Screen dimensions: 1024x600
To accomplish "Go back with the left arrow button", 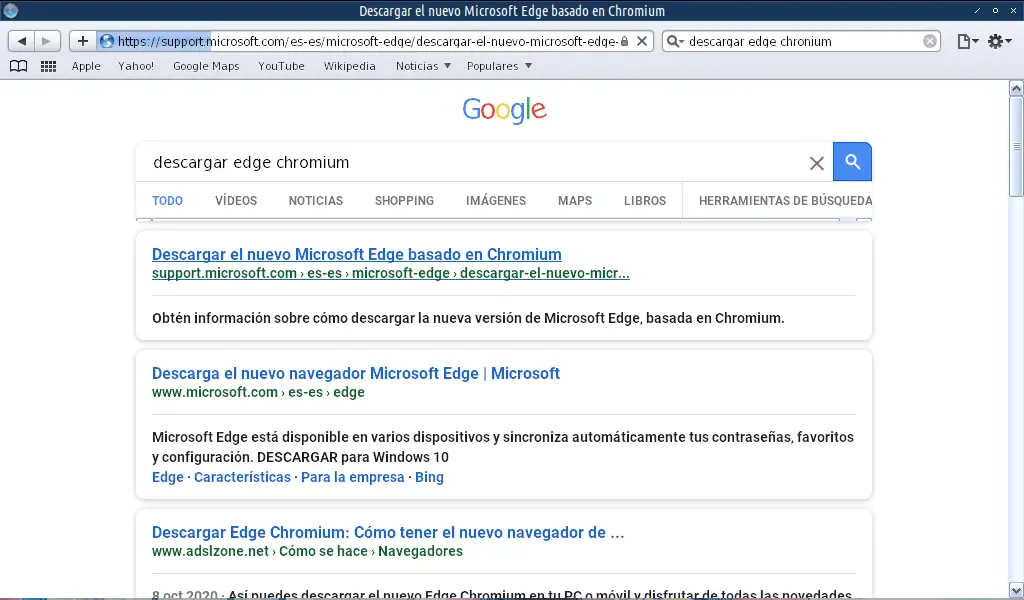I will pos(22,41).
